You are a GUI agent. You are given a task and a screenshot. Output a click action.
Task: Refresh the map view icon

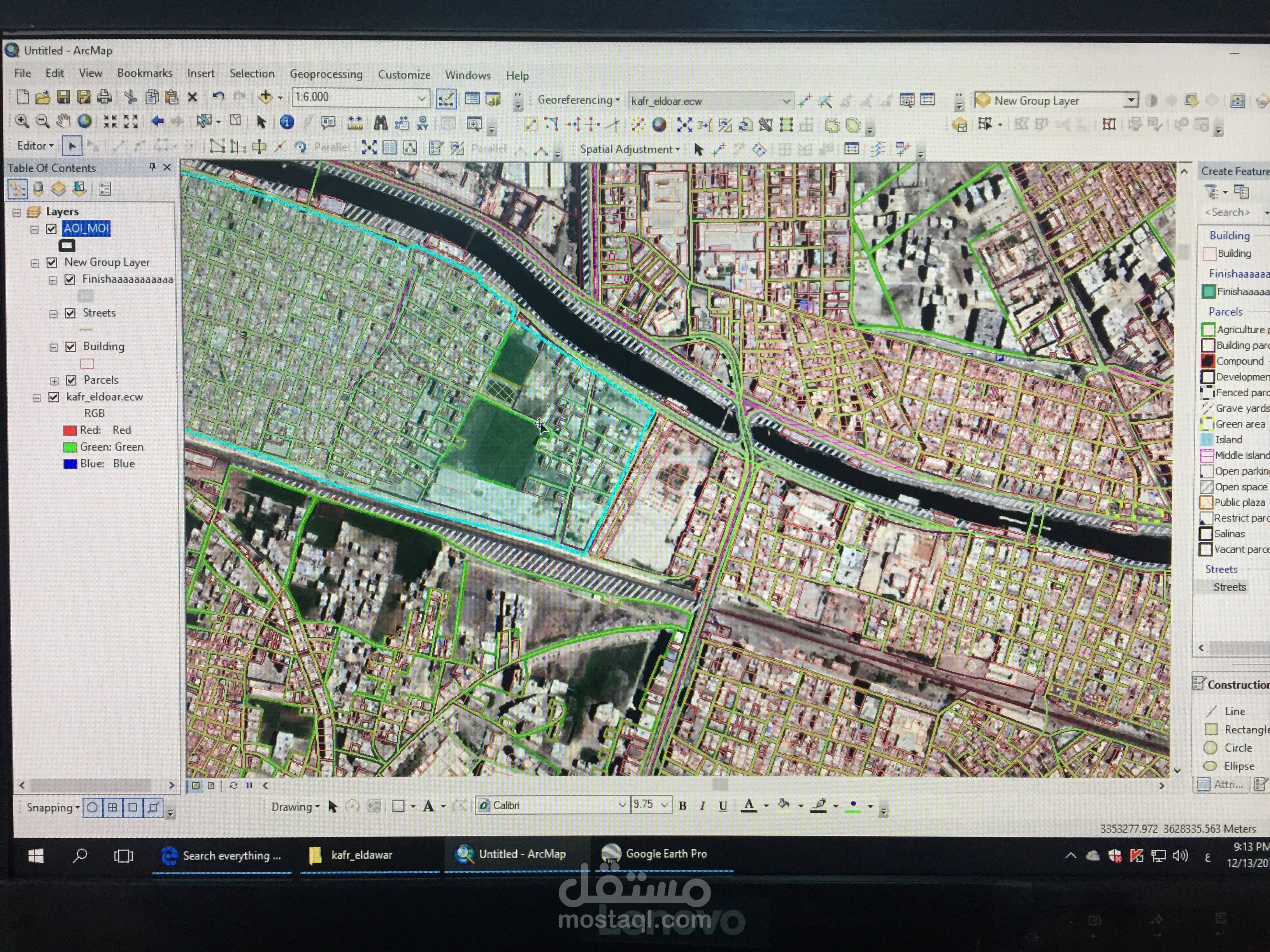tap(233, 785)
